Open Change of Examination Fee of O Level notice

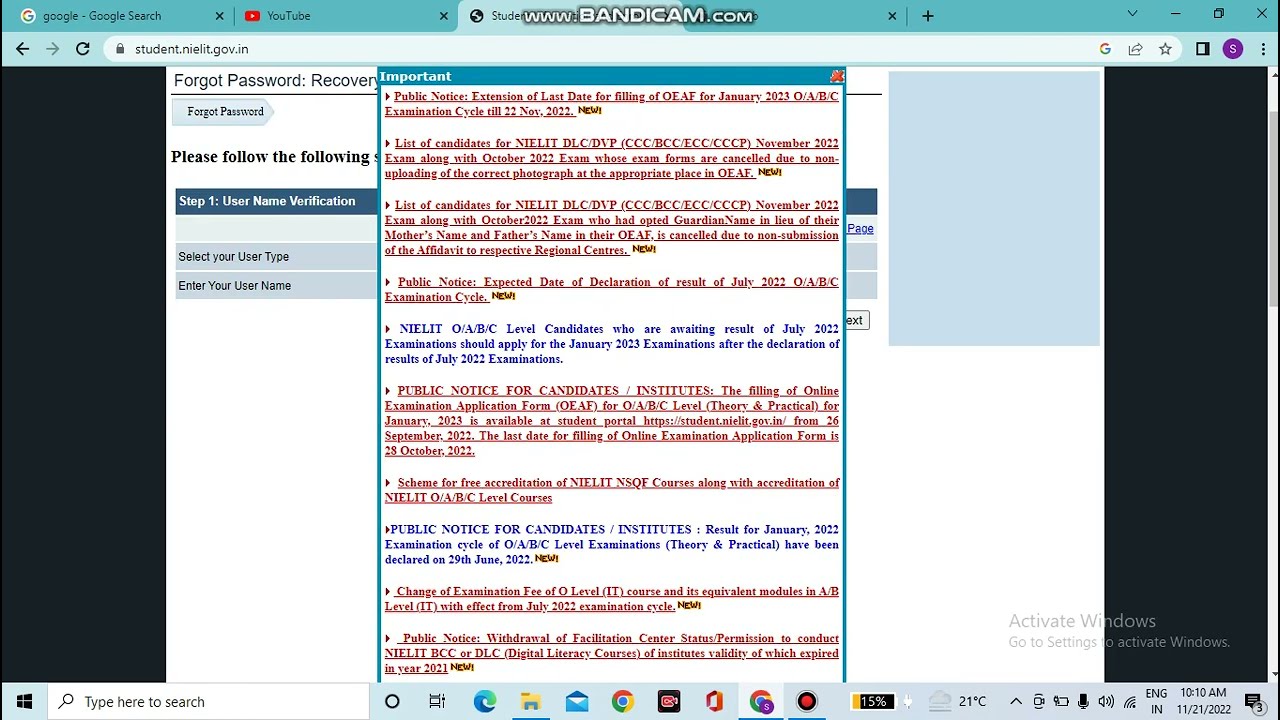[x=612, y=599]
